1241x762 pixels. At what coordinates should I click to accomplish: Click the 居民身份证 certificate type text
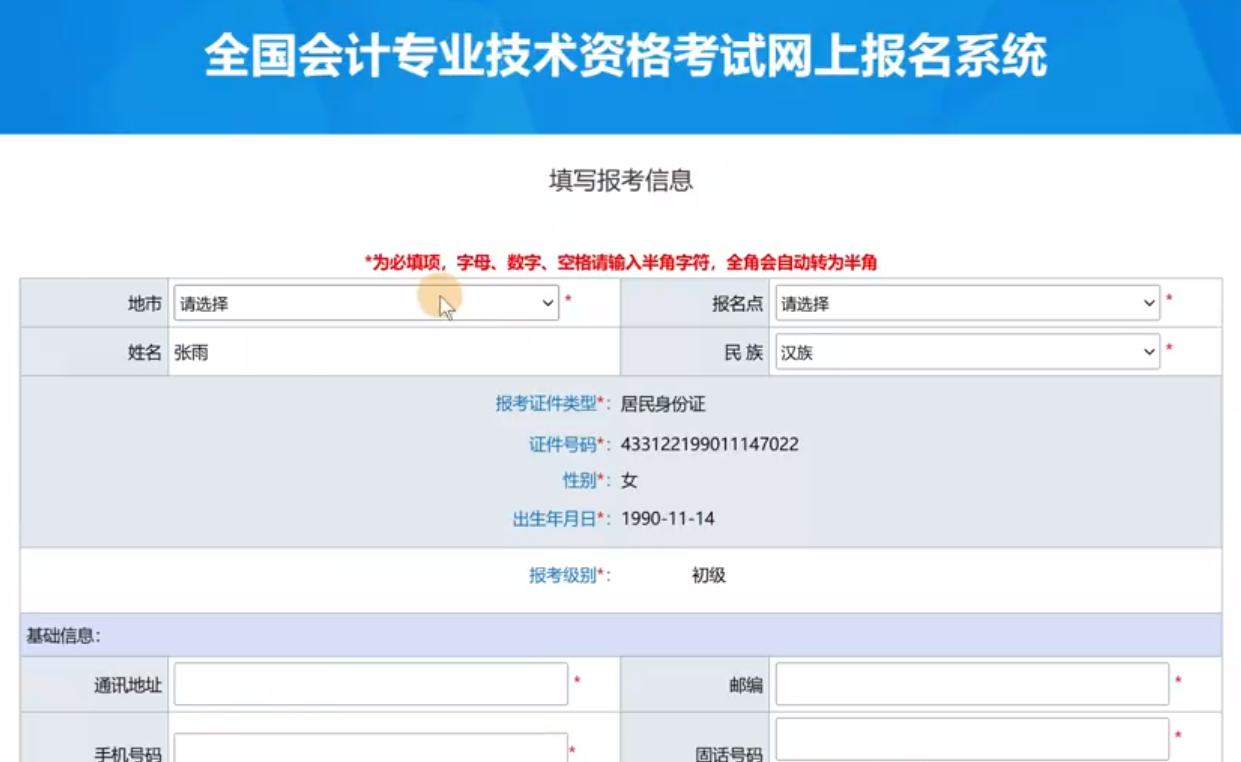point(663,404)
